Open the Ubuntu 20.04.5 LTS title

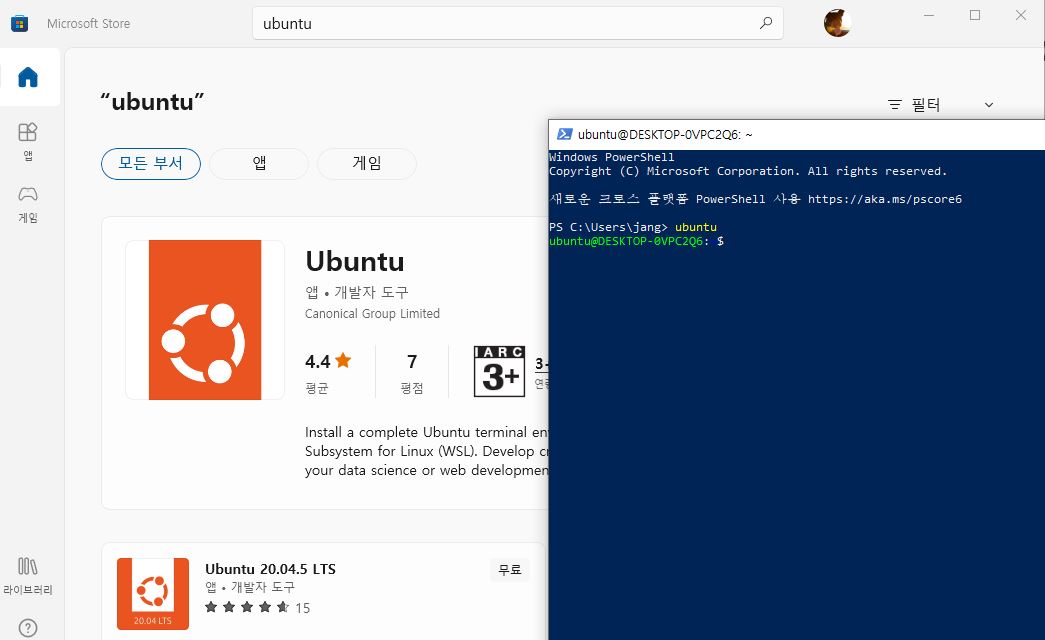(x=271, y=569)
